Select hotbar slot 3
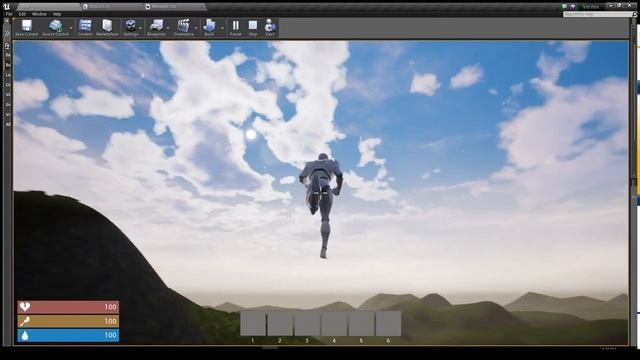Screen dimensions: 640x360 click(307, 323)
